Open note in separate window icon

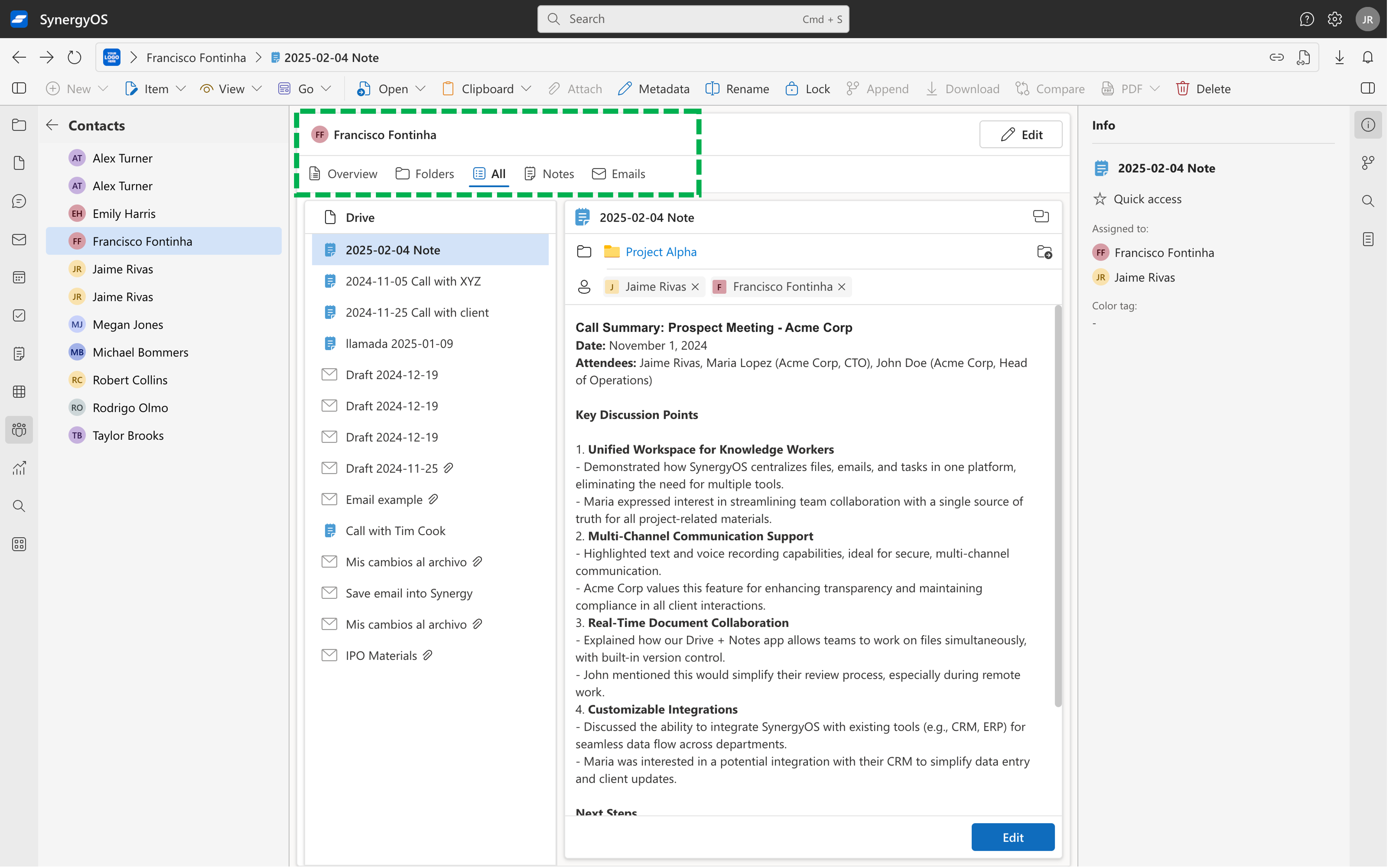(1040, 217)
